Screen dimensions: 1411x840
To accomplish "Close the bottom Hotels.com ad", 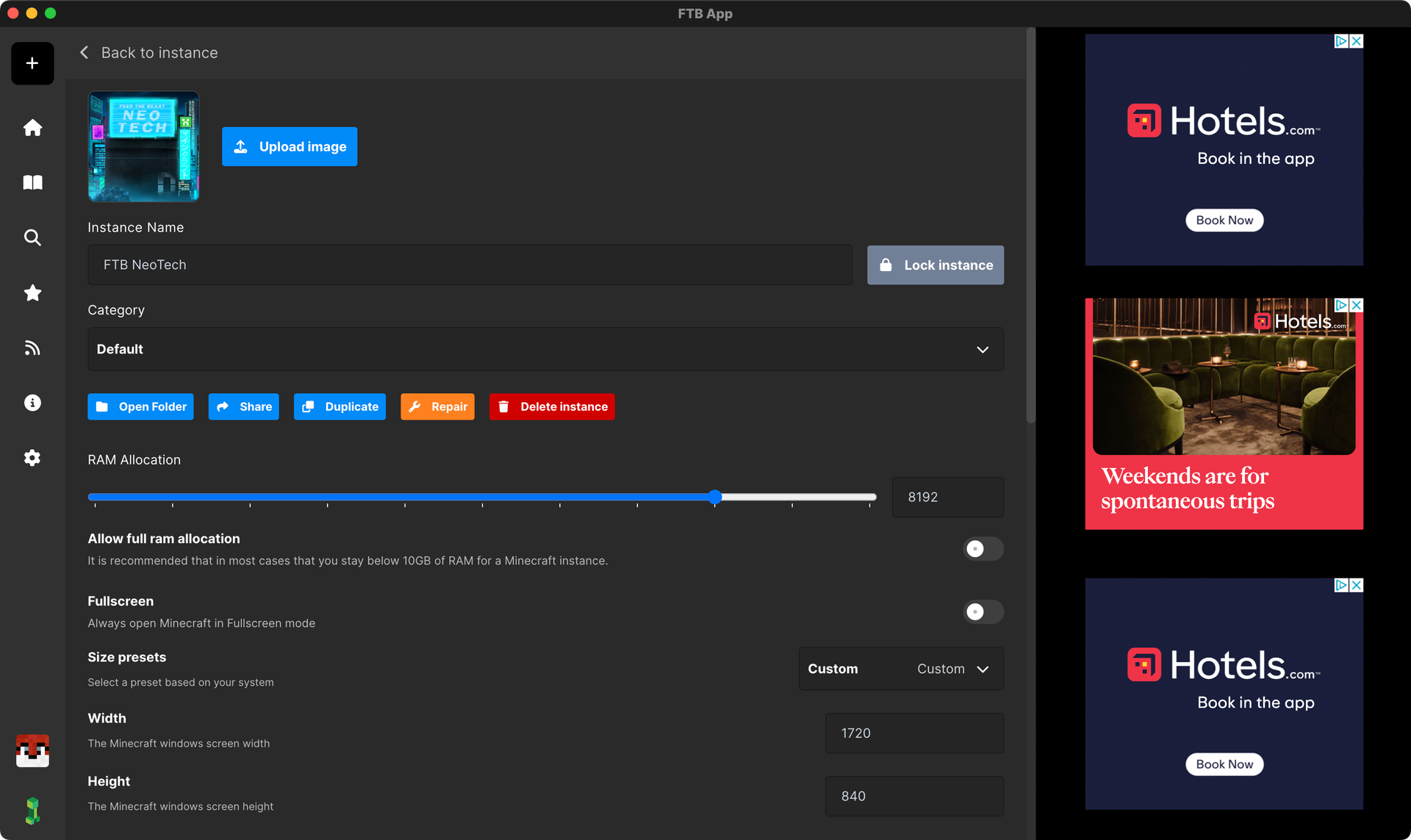I will (x=1357, y=585).
